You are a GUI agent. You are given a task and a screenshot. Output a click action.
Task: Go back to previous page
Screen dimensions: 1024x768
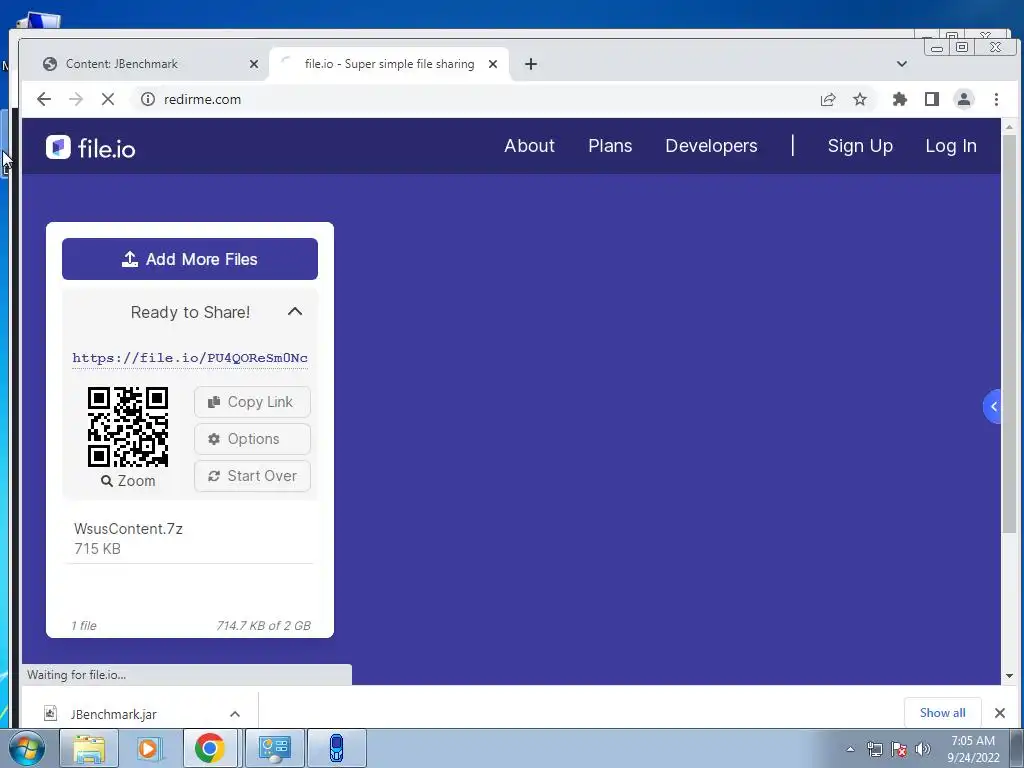click(44, 99)
